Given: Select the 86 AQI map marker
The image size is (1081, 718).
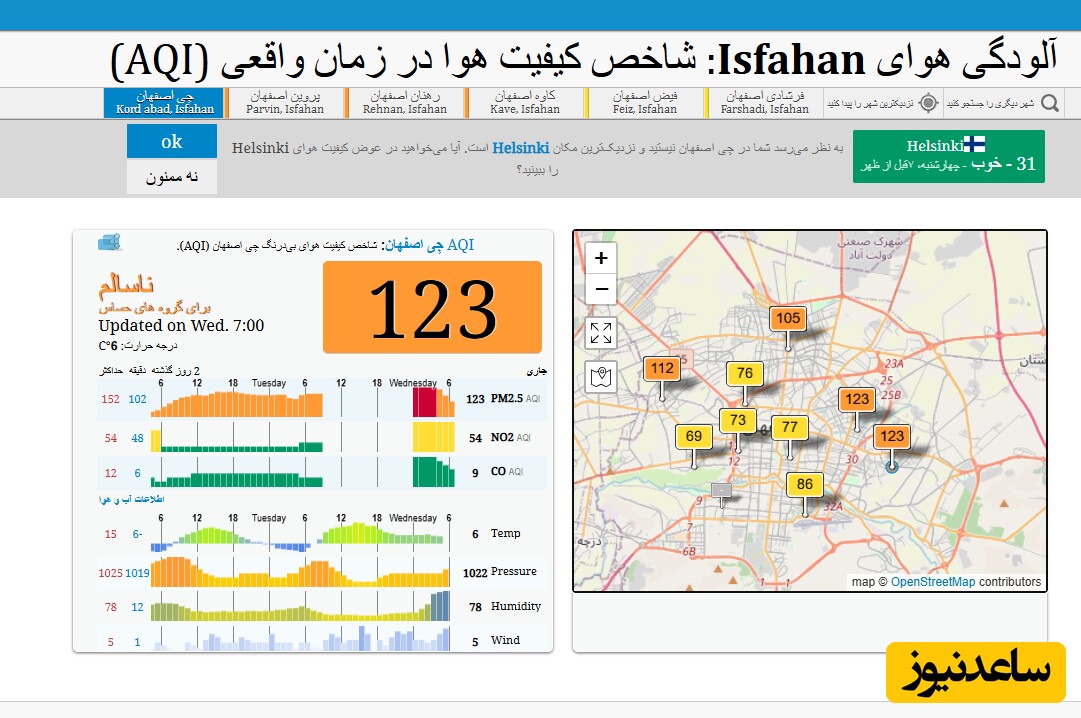Looking at the screenshot, I should tap(805, 484).
